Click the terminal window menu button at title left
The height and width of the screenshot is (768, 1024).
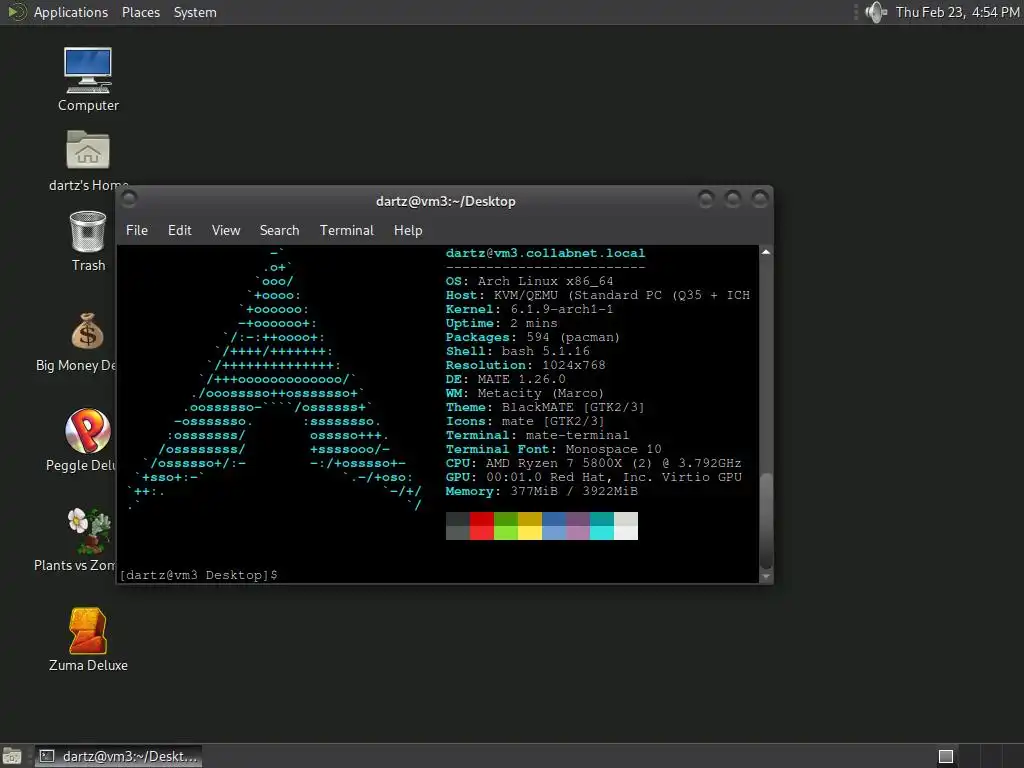pos(129,198)
